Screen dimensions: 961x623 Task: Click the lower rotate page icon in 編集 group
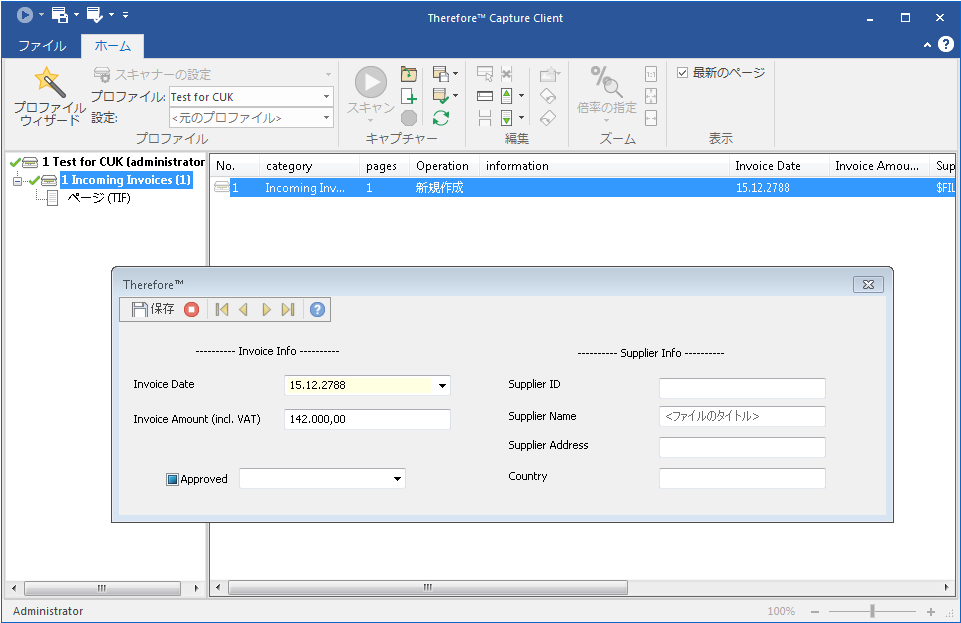548,118
